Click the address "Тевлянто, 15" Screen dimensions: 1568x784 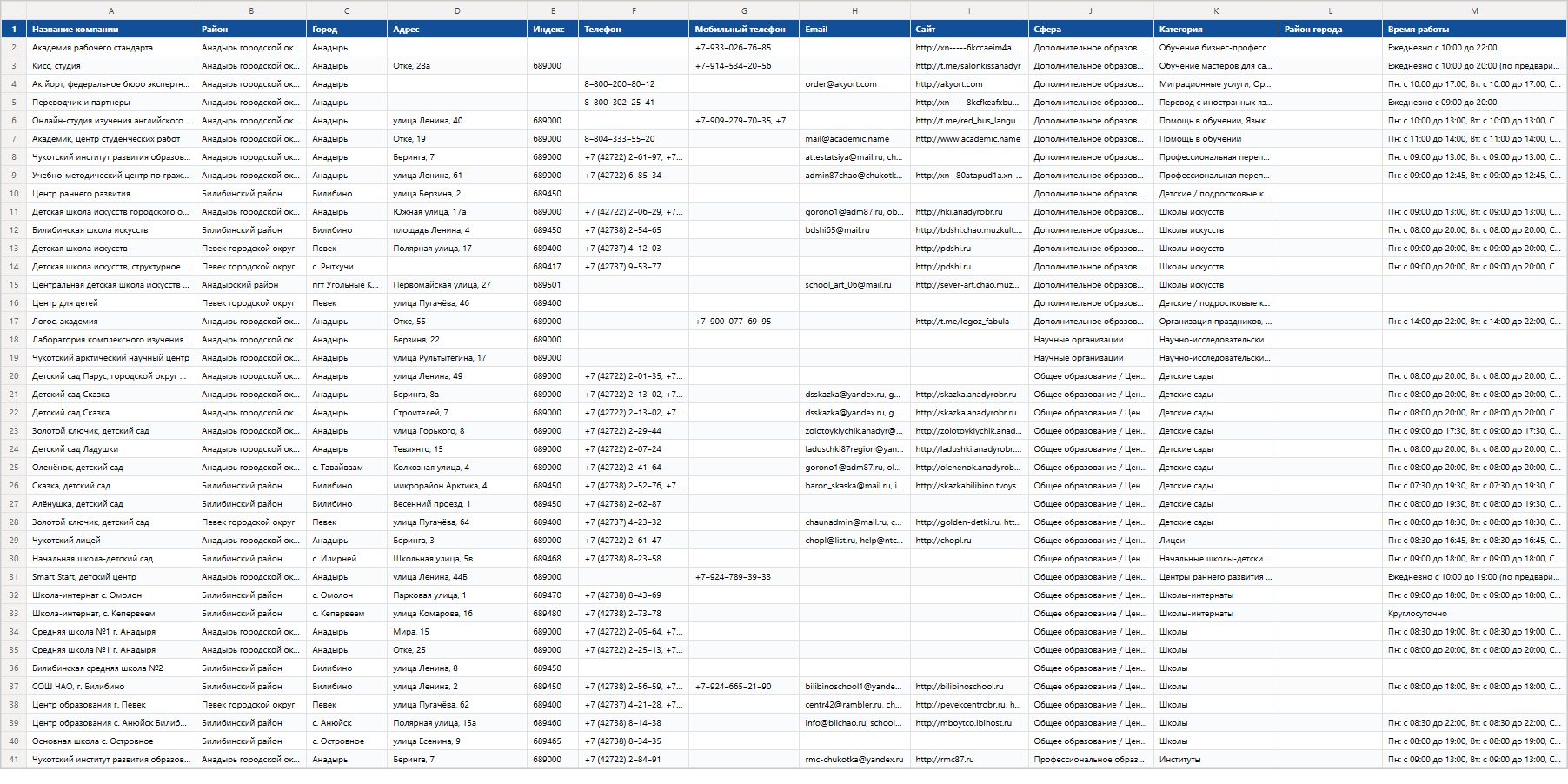457,449
